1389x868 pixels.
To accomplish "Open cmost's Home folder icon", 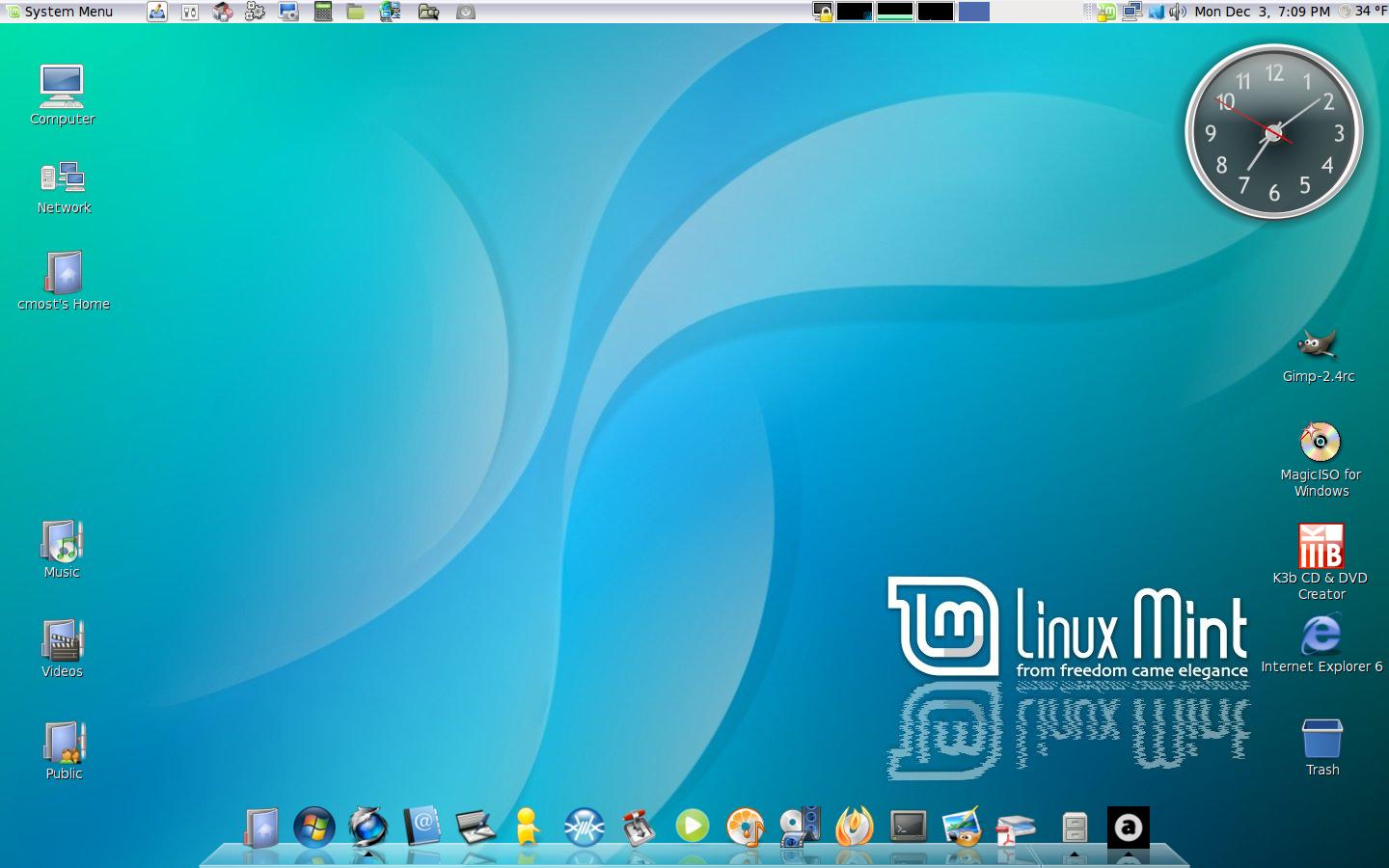I will [x=64, y=281].
